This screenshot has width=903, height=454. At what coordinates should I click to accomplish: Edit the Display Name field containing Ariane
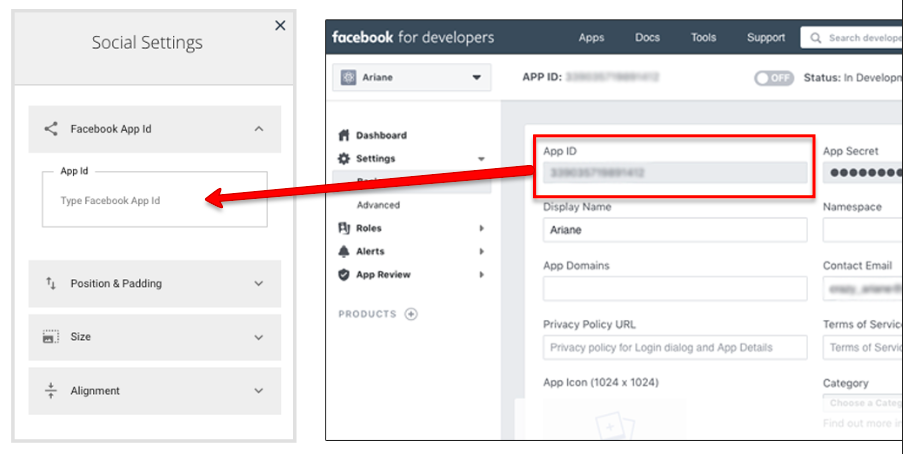coord(675,230)
